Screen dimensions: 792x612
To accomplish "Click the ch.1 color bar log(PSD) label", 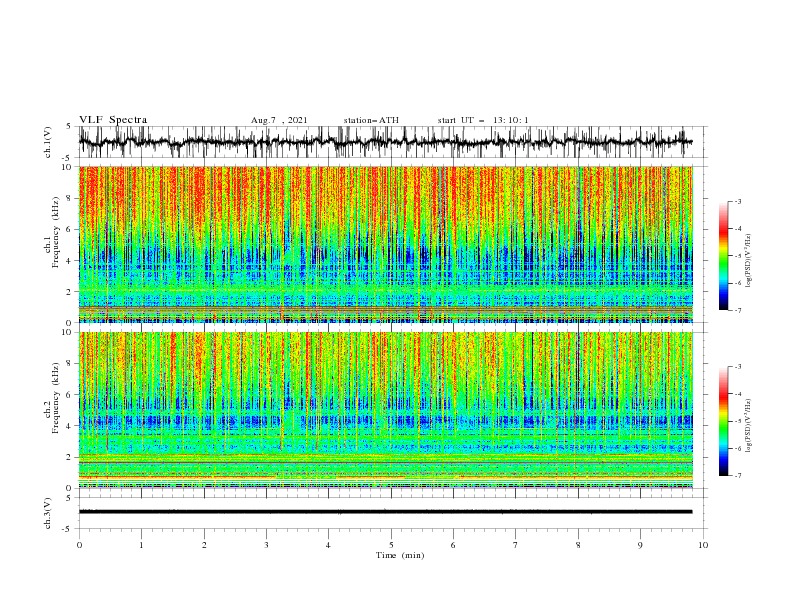I will 749,261.
